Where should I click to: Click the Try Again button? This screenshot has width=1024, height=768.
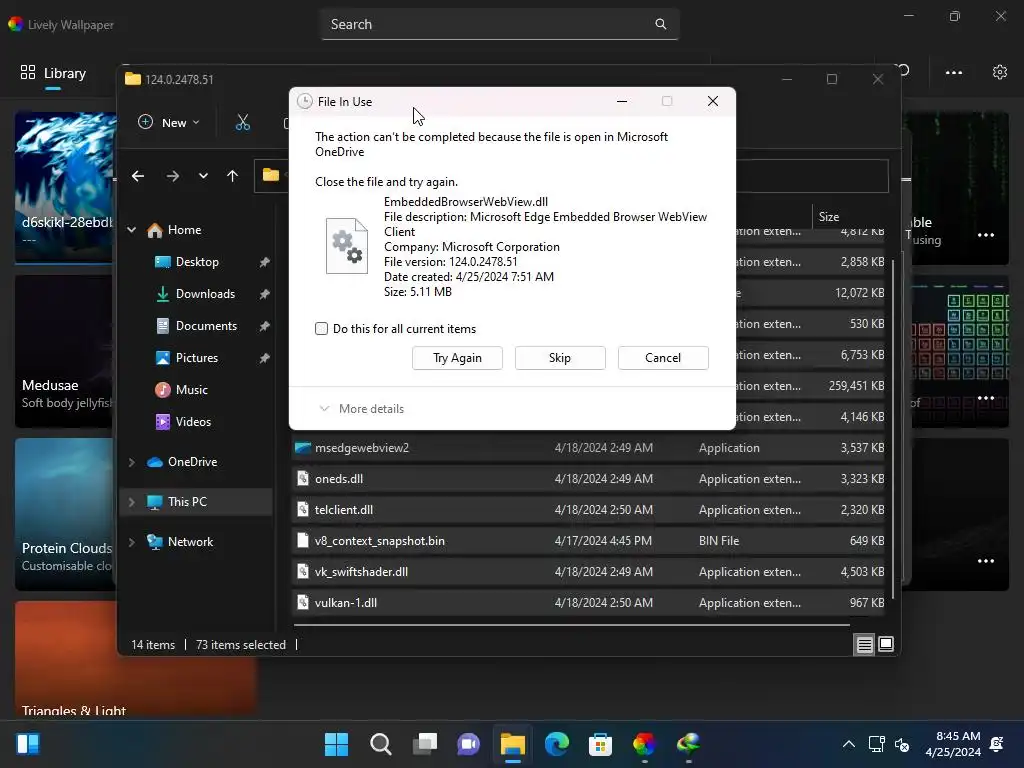coord(457,358)
